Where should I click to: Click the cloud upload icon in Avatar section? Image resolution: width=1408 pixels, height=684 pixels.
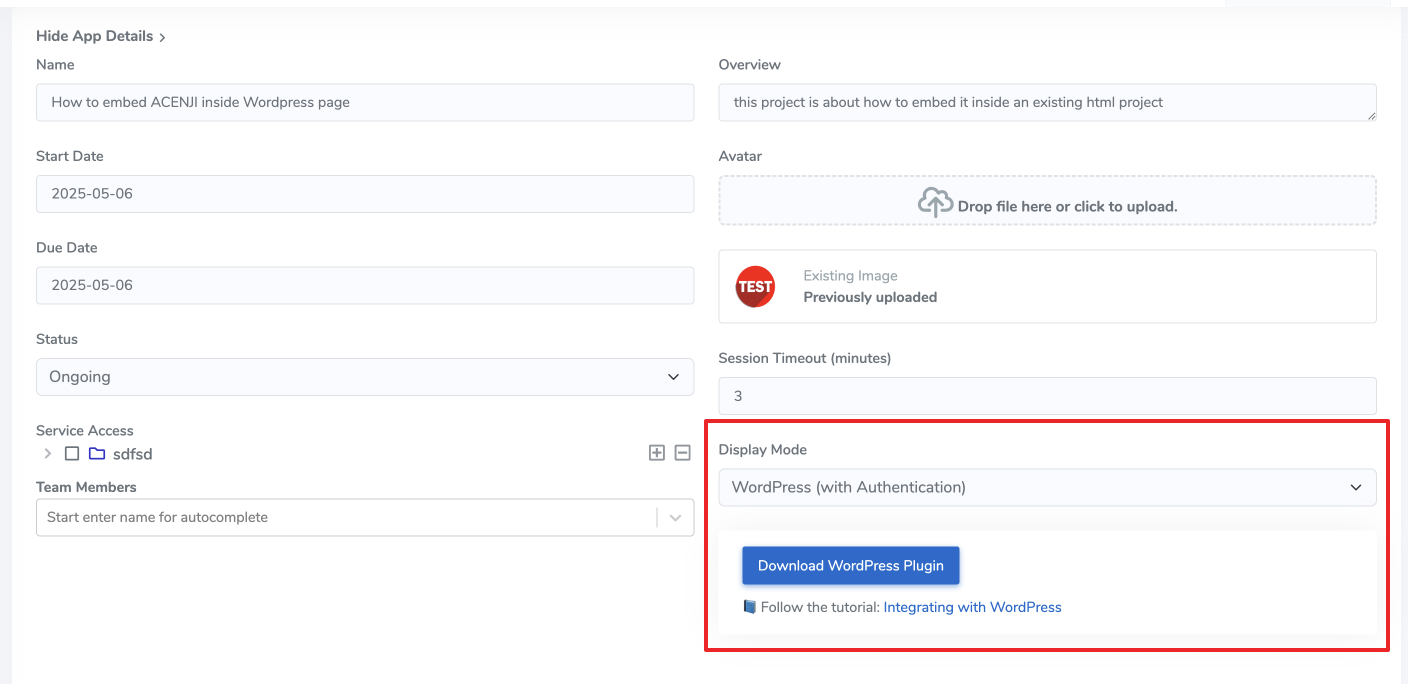pyautogui.click(x=936, y=201)
